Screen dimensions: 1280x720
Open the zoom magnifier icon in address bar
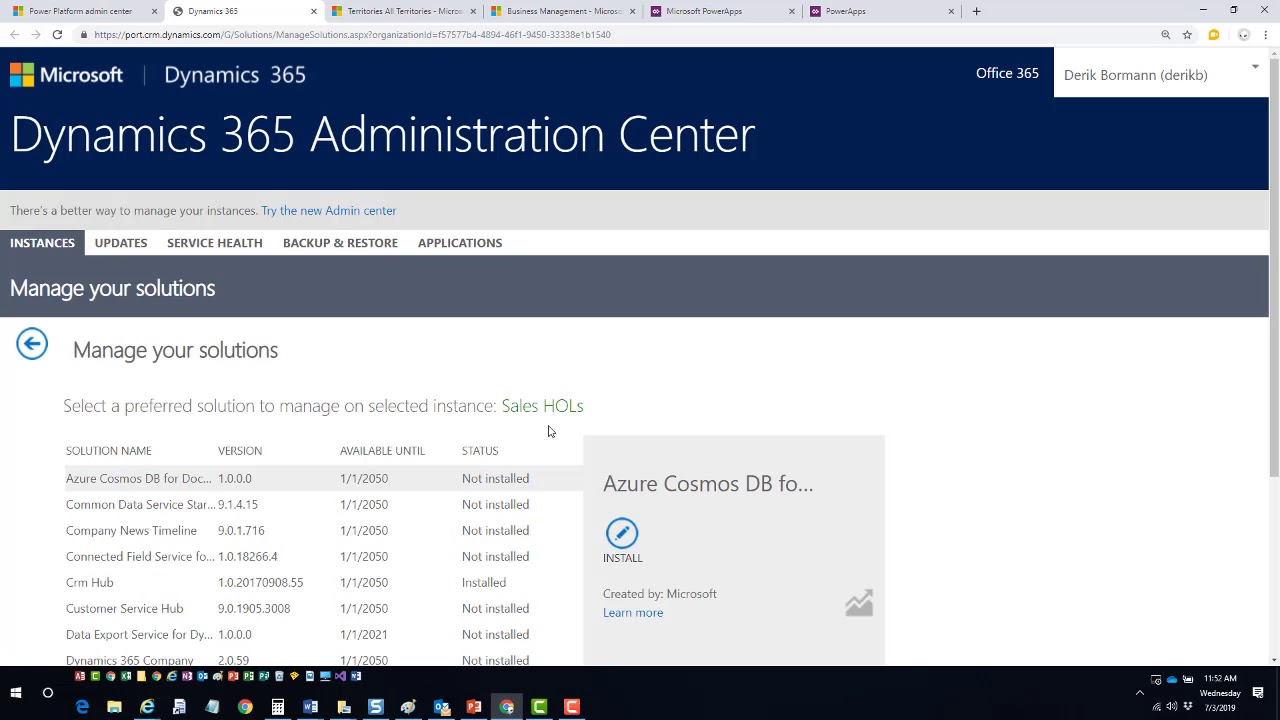1165,35
